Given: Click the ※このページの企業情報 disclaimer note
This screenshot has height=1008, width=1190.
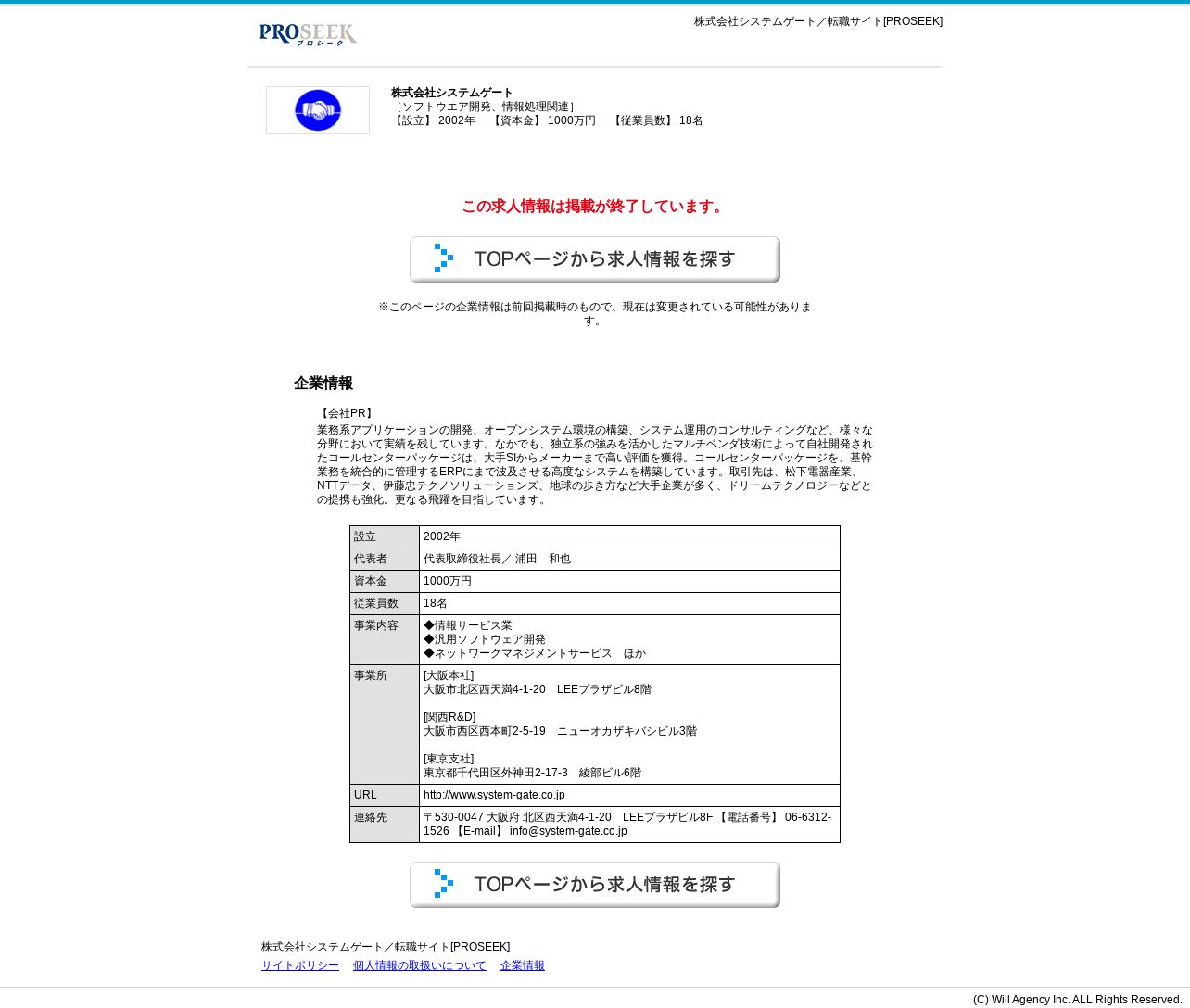Looking at the screenshot, I should pos(595,313).
